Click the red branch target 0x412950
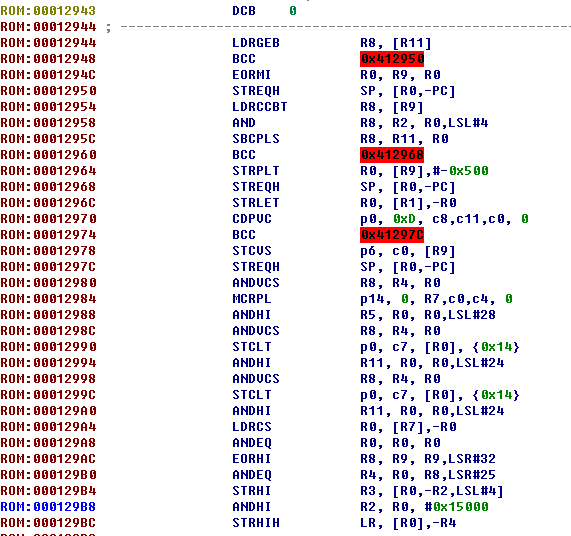Screen dimensions: 571x536 click(392, 59)
